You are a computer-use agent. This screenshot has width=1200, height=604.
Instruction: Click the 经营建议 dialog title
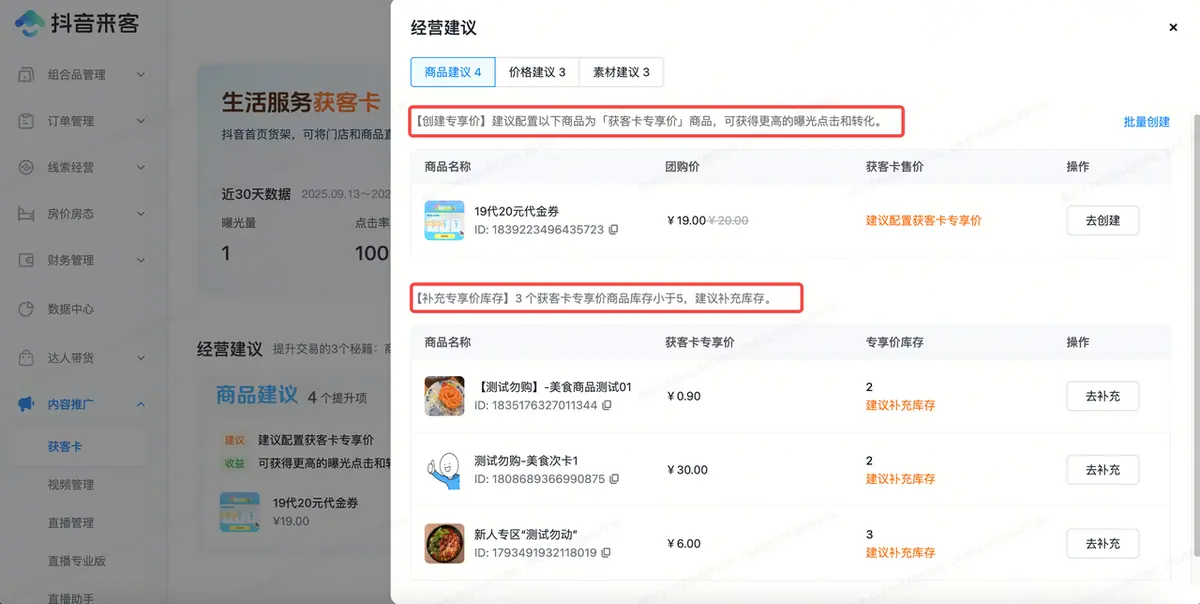coord(444,28)
